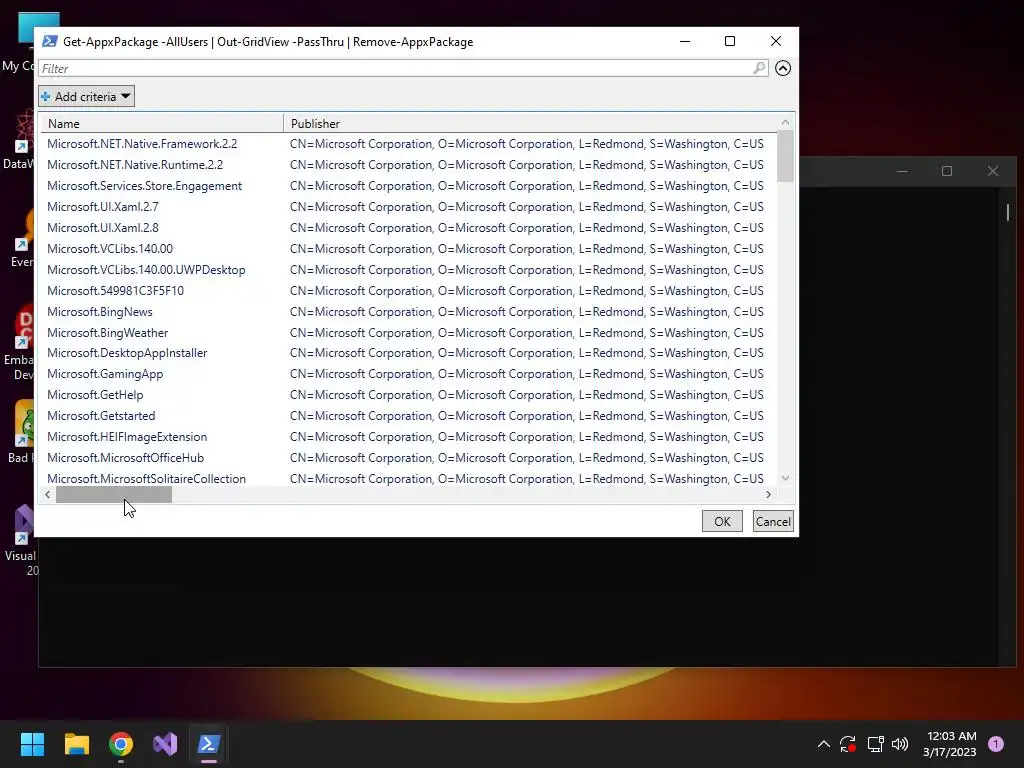
Task: Click publisher cell of Microsoft.BingNews row
Action: [526, 312]
